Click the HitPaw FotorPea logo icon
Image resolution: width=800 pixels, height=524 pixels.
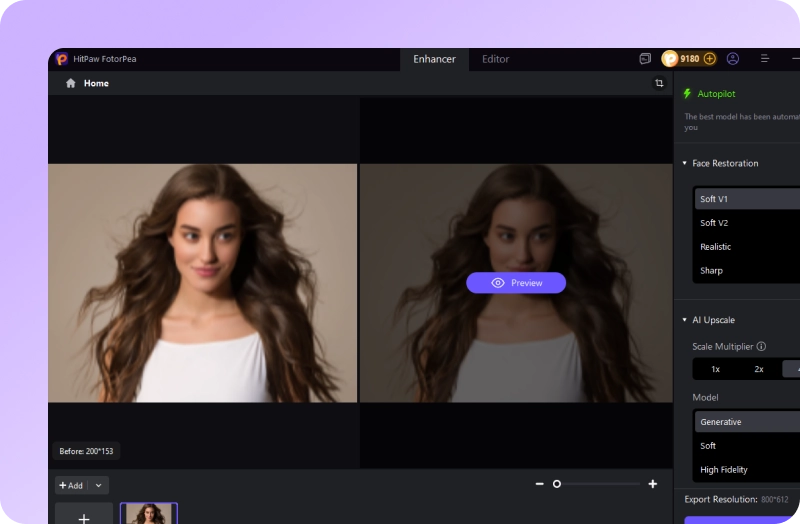pos(62,59)
